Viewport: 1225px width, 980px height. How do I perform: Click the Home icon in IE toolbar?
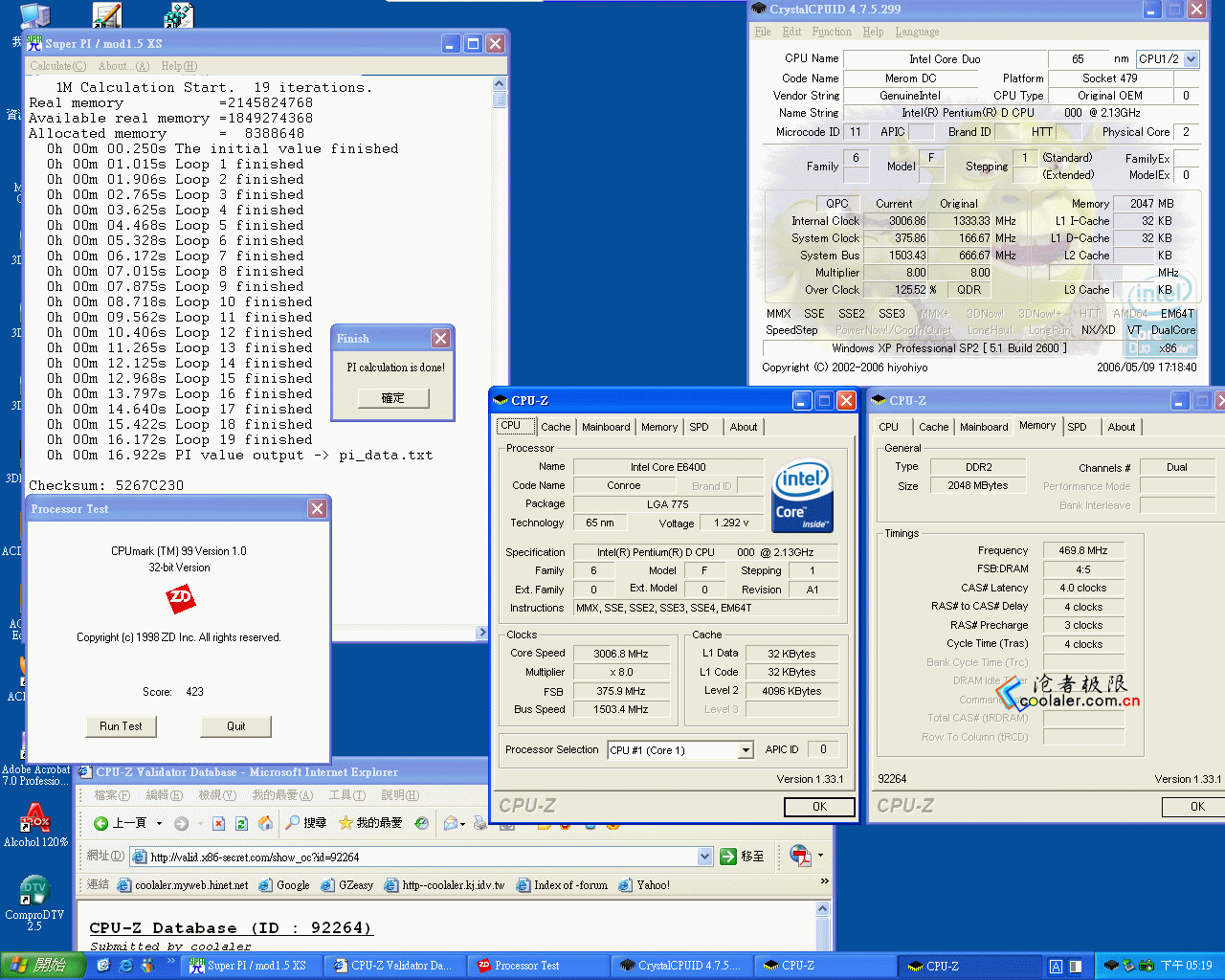pyautogui.click(x=265, y=823)
